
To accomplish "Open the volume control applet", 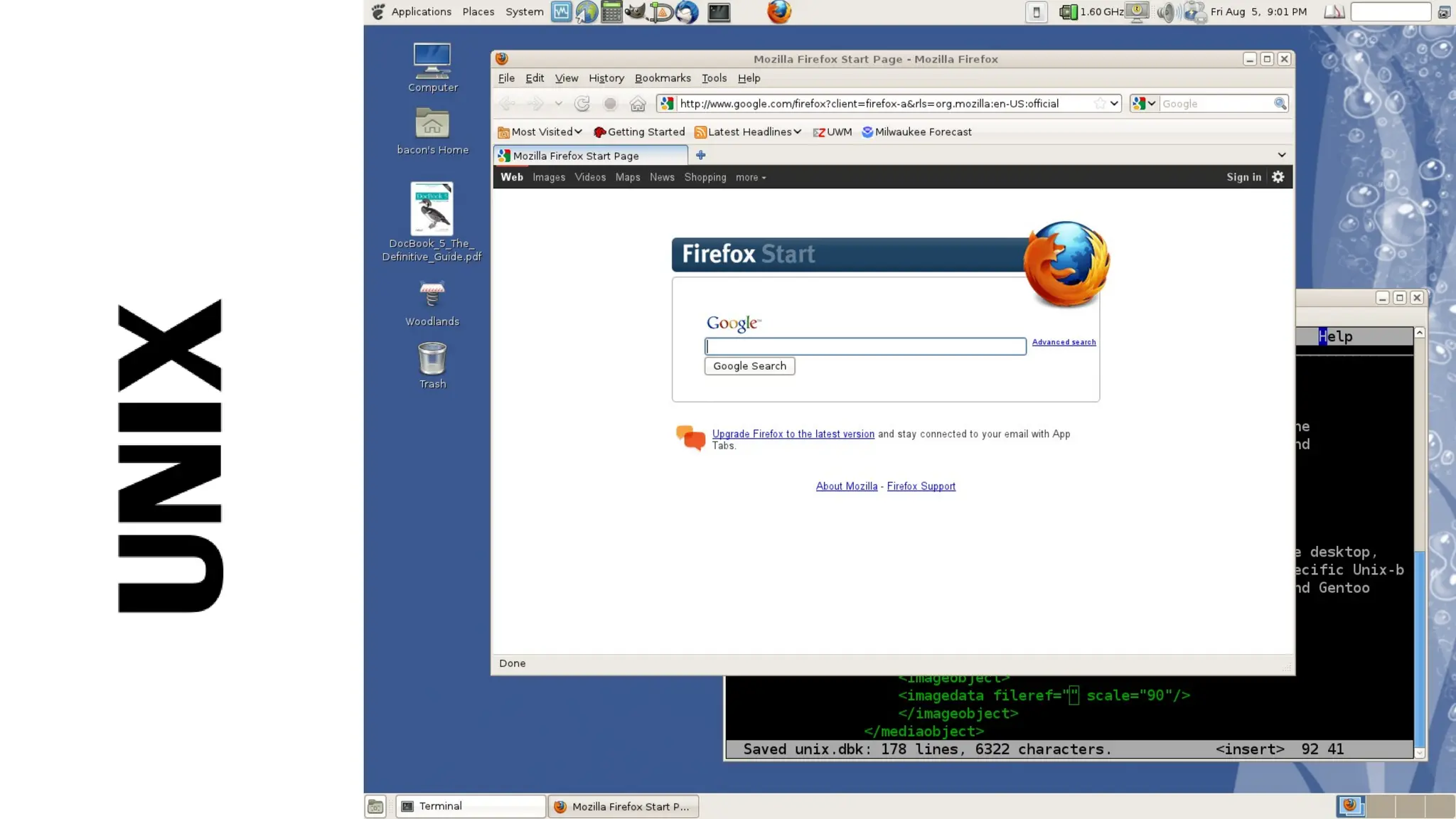I will click(x=1166, y=11).
